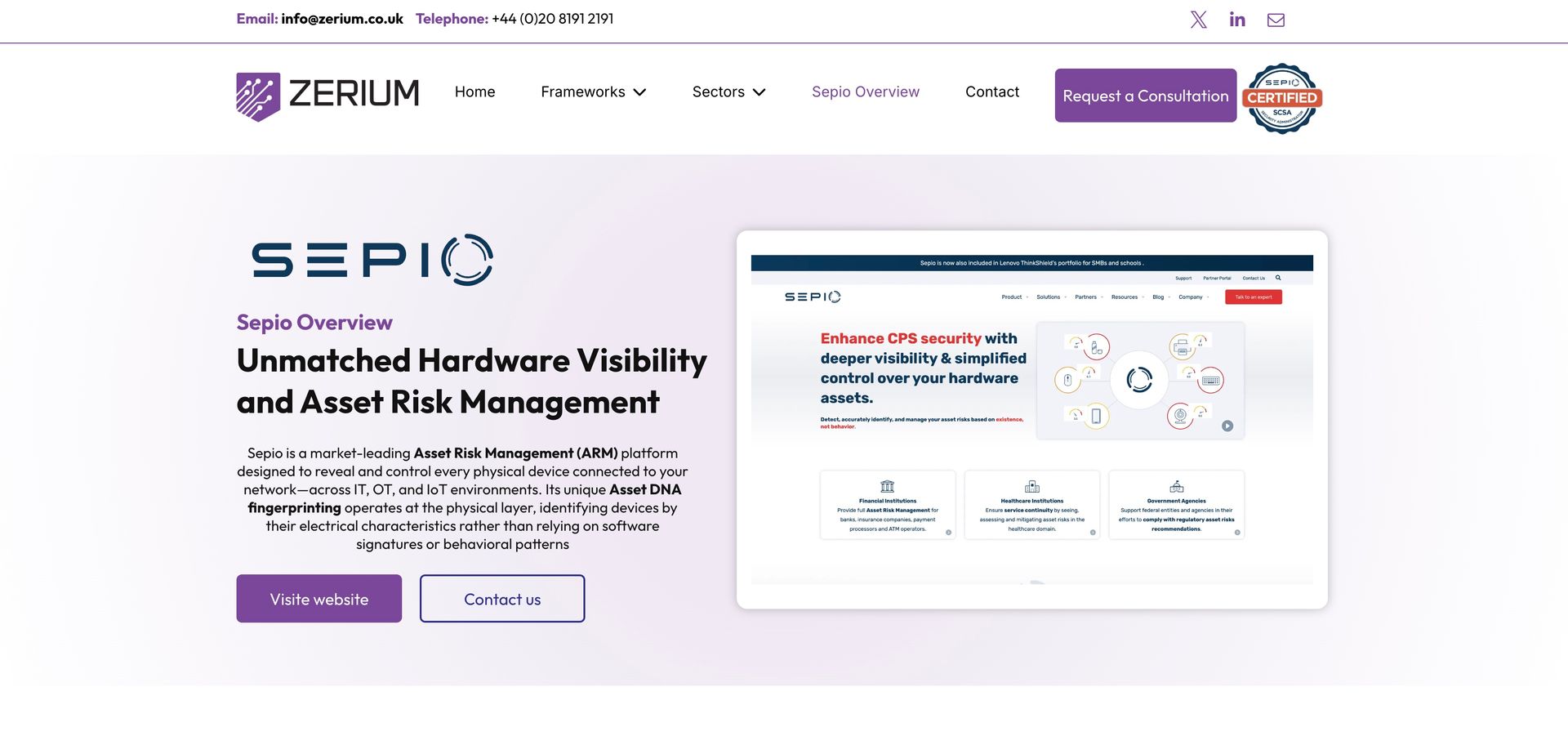Open the Contact menu item
This screenshot has height=754, width=1568.
pyautogui.click(x=992, y=92)
